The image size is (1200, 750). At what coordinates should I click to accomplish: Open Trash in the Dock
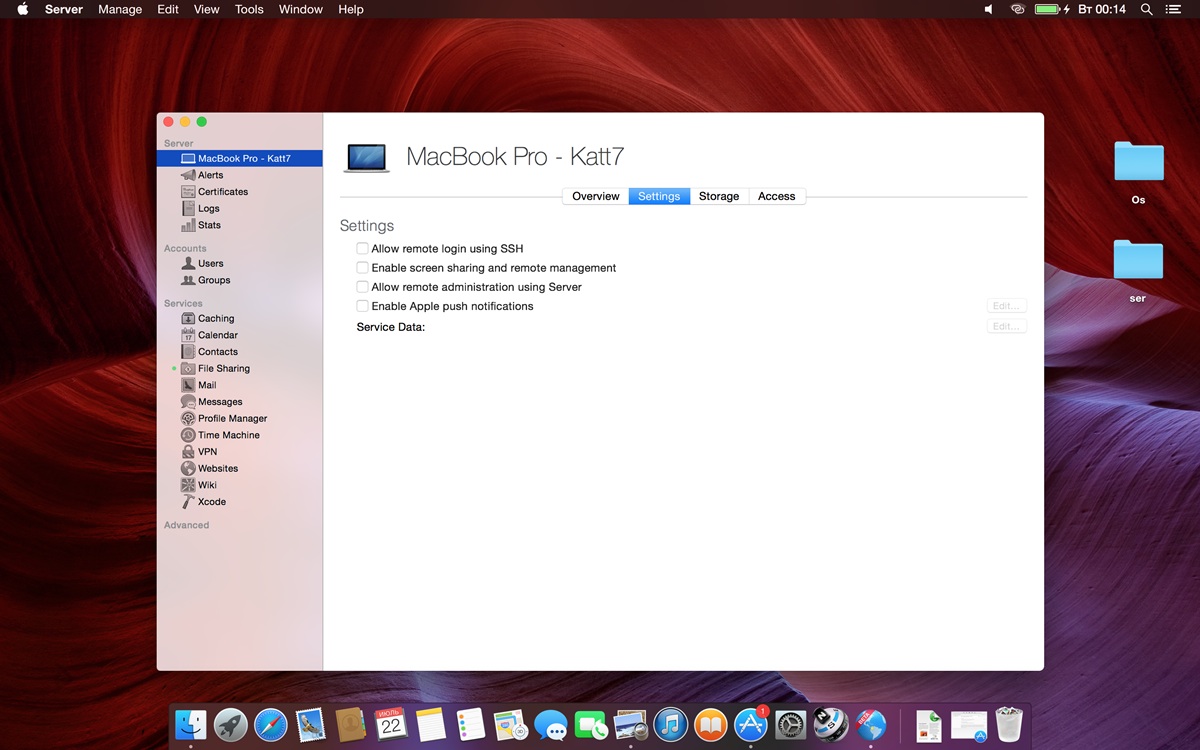(1009, 725)
